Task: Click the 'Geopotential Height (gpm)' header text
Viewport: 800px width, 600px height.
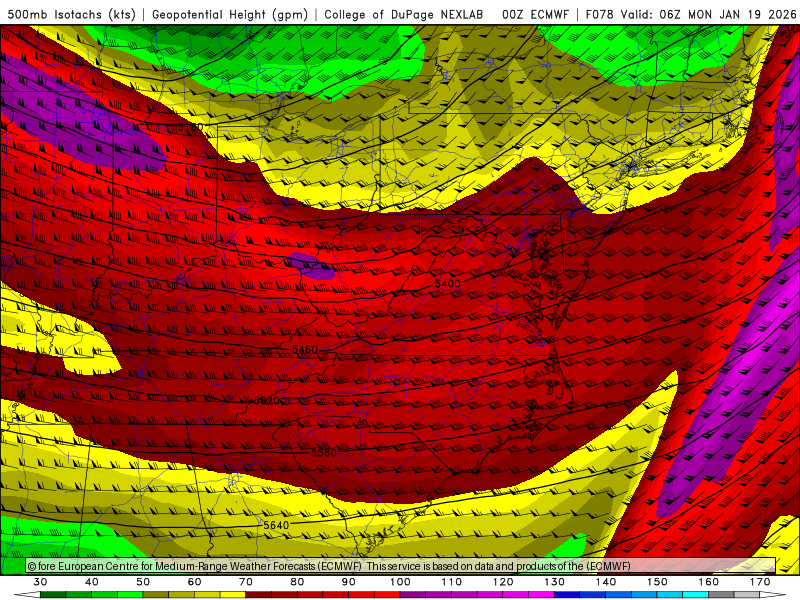Action: coord(230,14)
